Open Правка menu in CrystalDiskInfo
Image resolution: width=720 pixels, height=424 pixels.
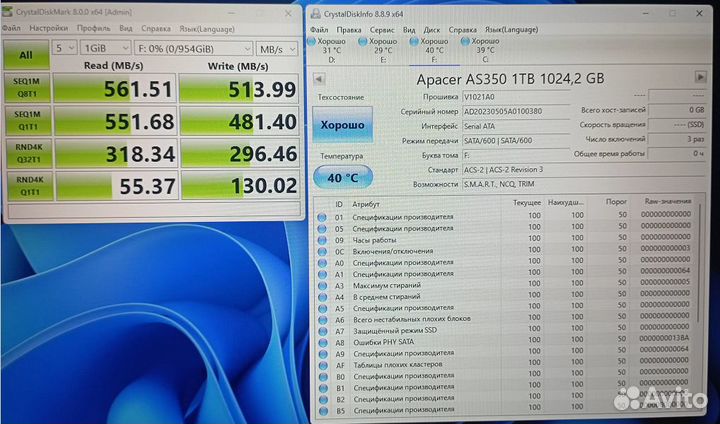click(x=349, y=30)
